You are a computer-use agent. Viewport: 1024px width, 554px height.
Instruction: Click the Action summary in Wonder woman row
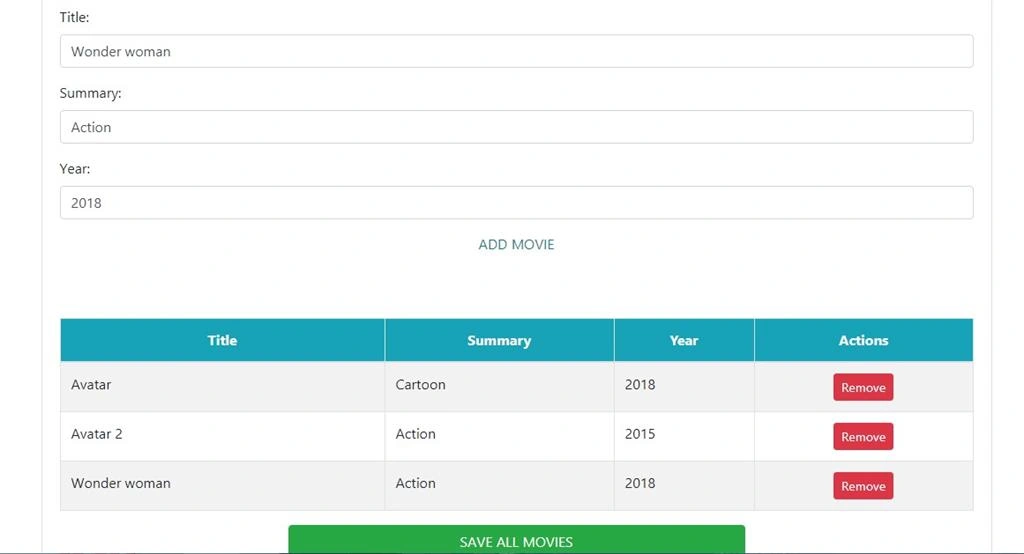tap(499, 485)
